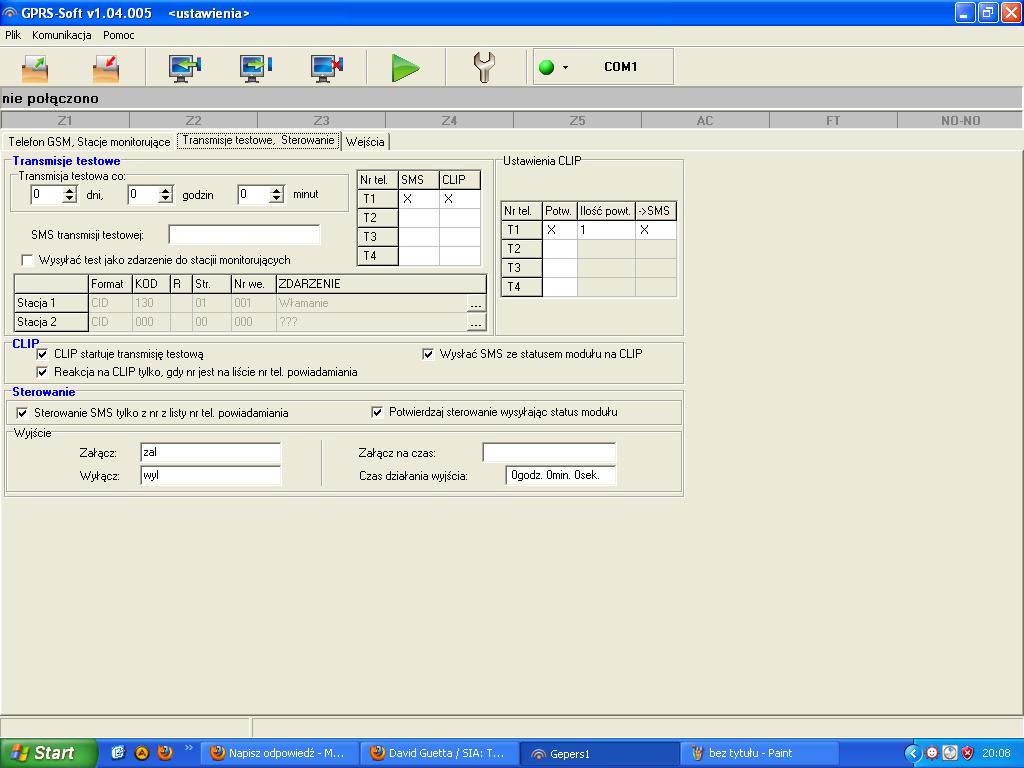Toggle T1 ->SMS cell in CLIP settings

tap(656, 230)
